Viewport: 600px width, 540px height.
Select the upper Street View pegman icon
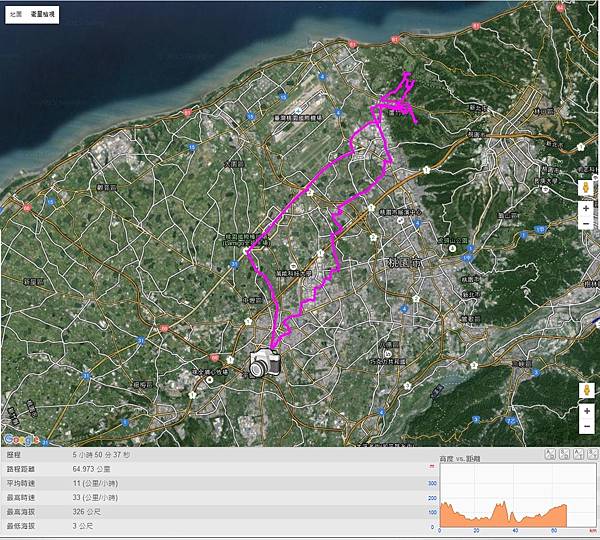click(585, 188)
